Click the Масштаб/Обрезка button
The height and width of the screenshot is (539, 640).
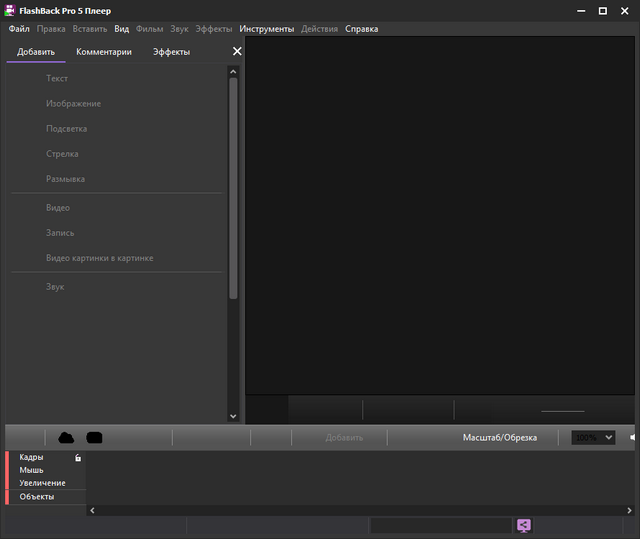pyautogui.click(x=499, y=437)
